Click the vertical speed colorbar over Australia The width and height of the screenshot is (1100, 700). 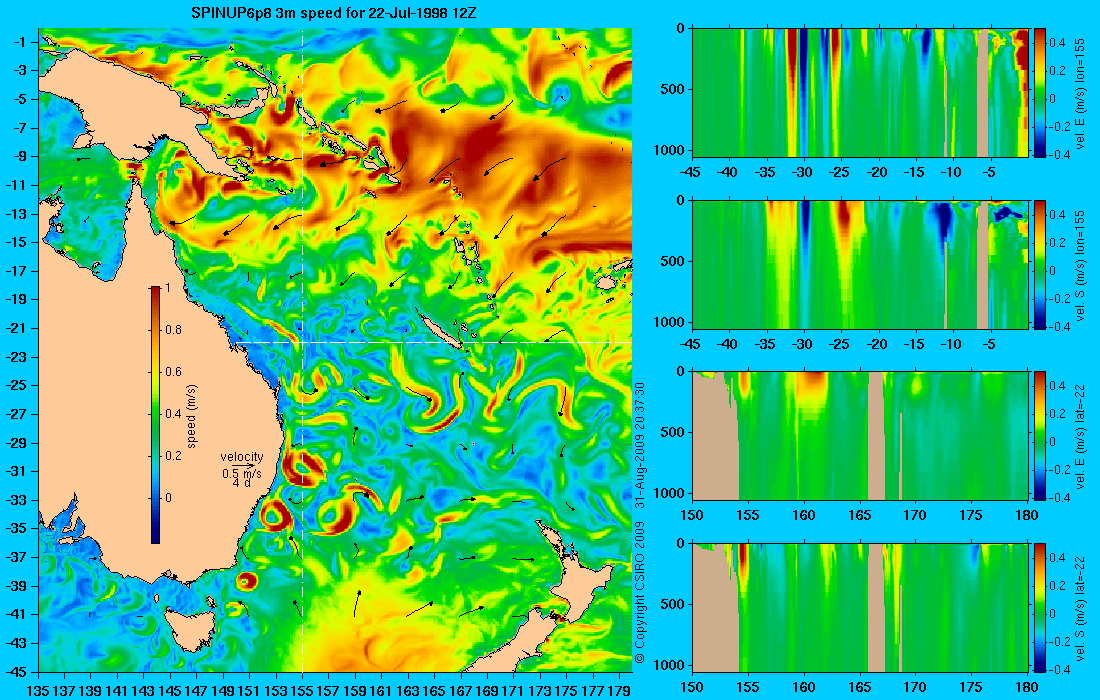[155, 415]
